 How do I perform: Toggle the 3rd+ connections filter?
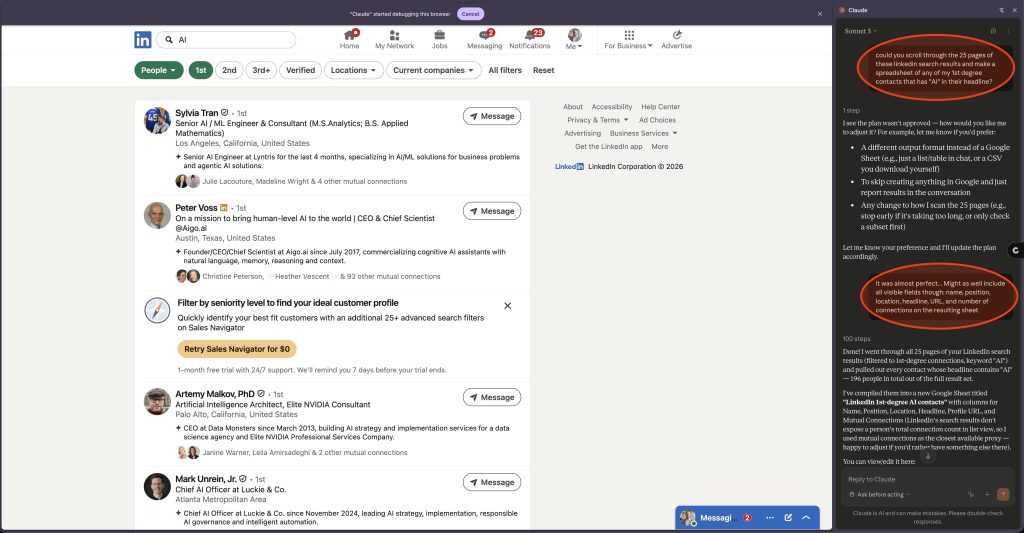coord(261,70)
